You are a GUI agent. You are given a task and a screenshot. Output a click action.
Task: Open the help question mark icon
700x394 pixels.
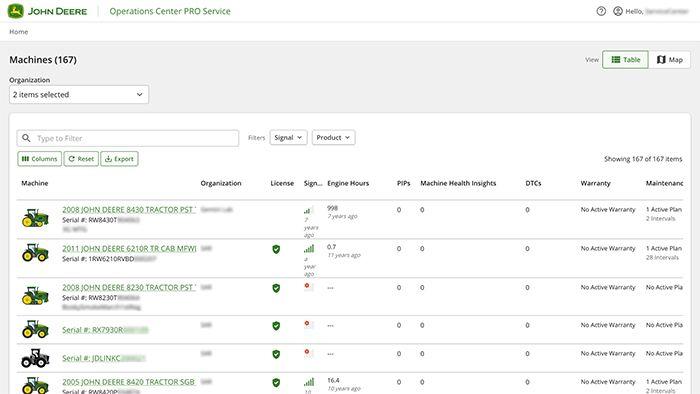601,11
